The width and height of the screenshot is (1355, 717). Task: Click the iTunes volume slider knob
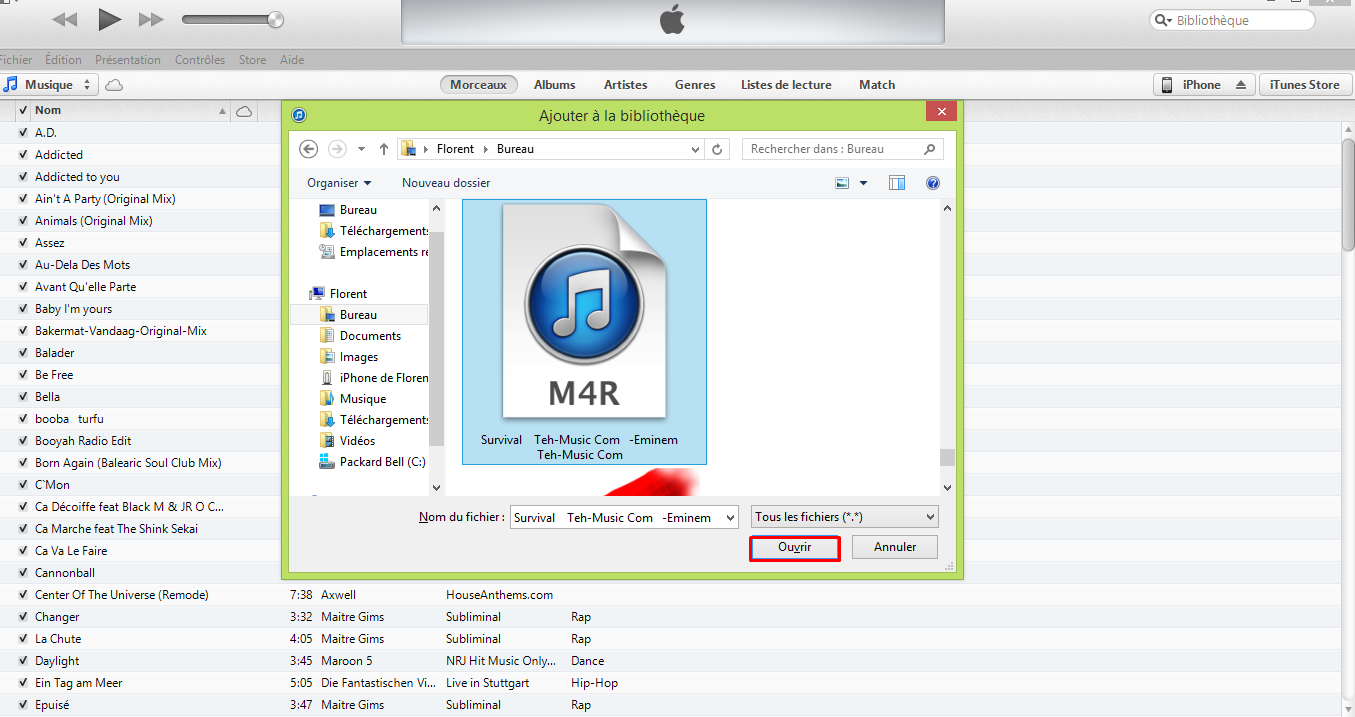click(277, 19)
